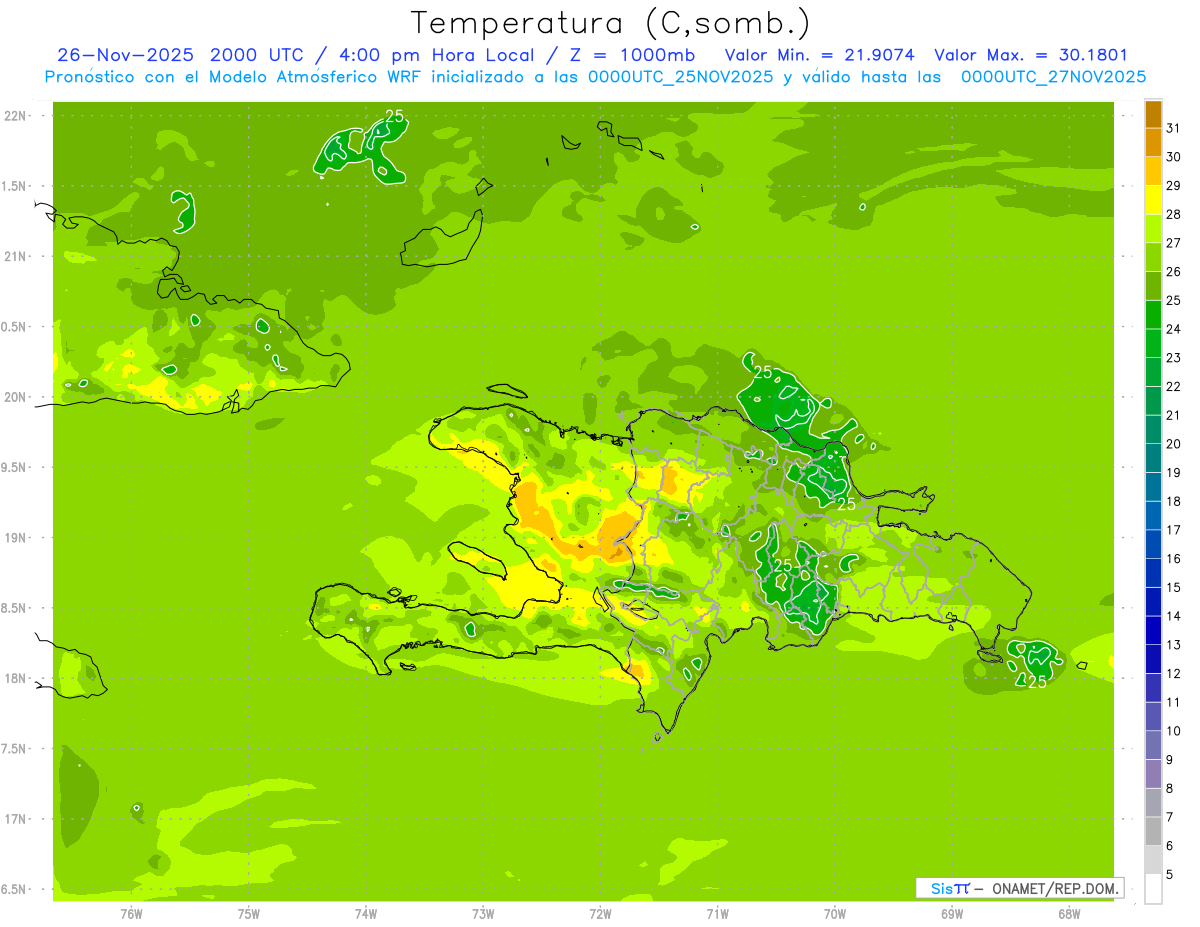Click the color scale label "24"
Viewport: 1200px width, 927px height.
[1174, 328]
